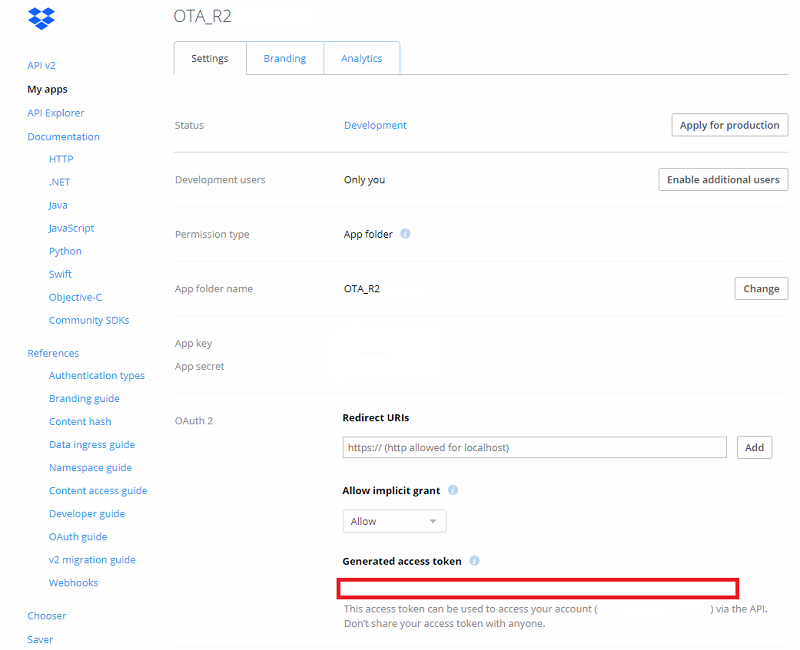Click the Status row label
Image resolution: width=800 pixels, height=650 pixels.
point(189,125)
